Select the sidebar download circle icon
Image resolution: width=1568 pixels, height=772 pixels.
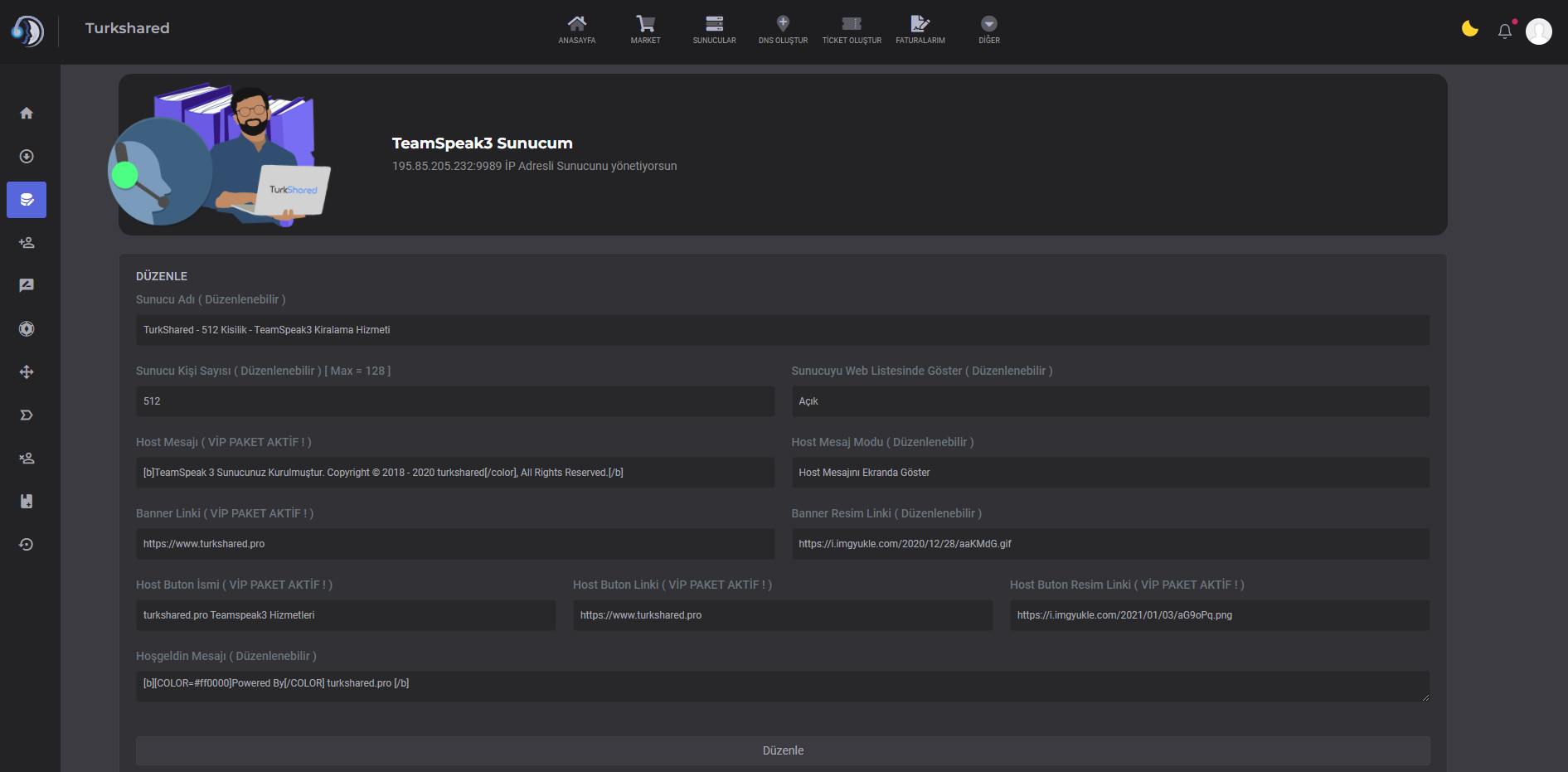27,156
